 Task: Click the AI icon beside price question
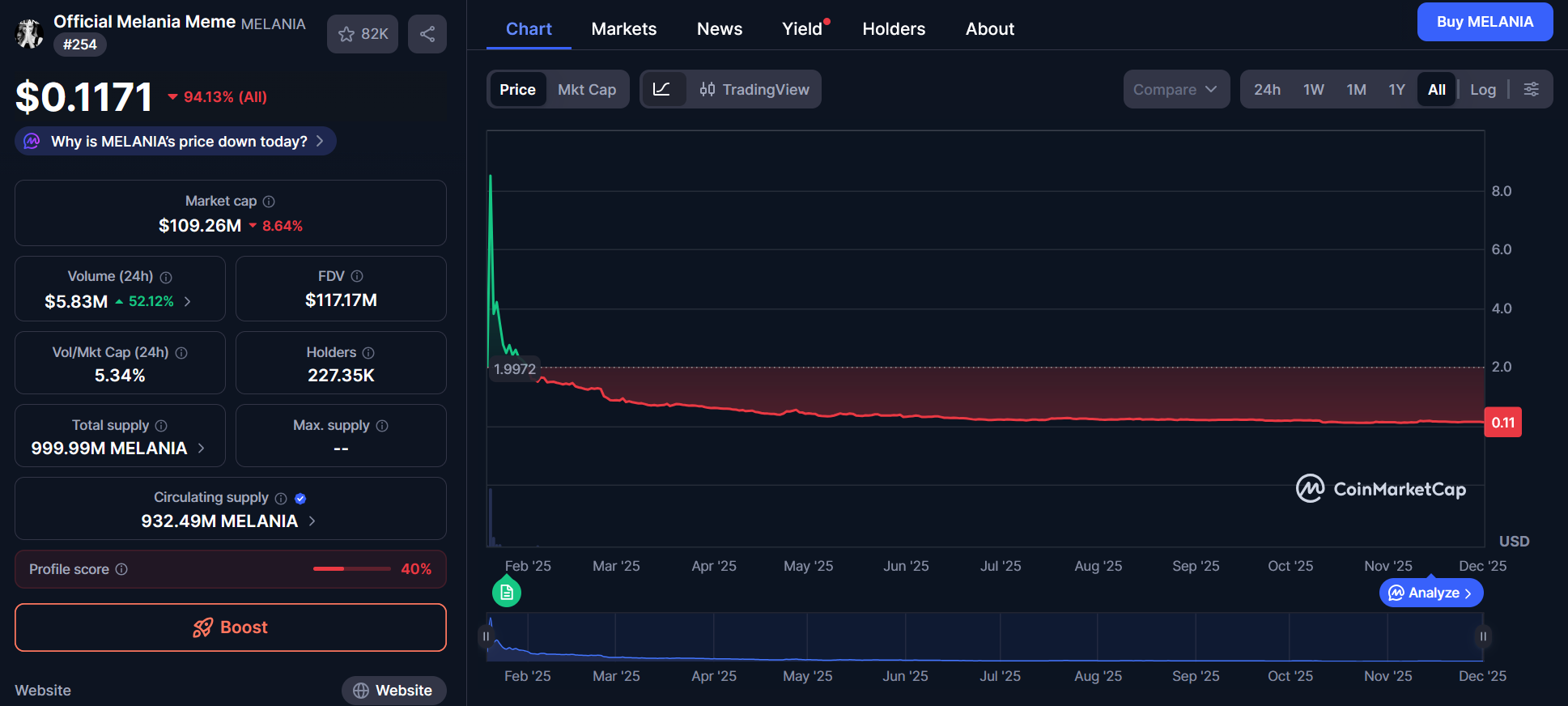[x=32, y=142]
